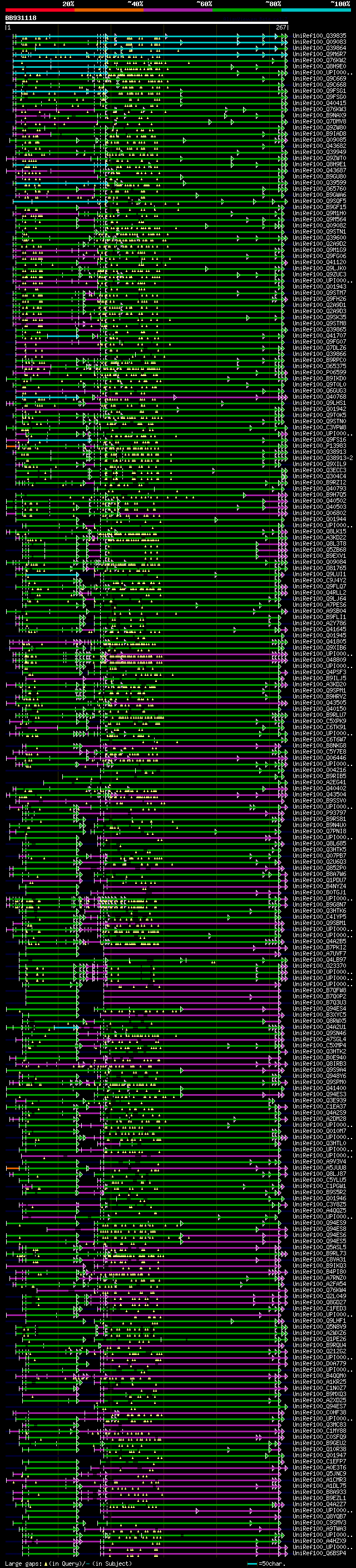This screenshot has width=356, height=1568.
Task: Select the label UniRef100_C5XPK9
Action: pyautogui.click(x=319, y=721)
